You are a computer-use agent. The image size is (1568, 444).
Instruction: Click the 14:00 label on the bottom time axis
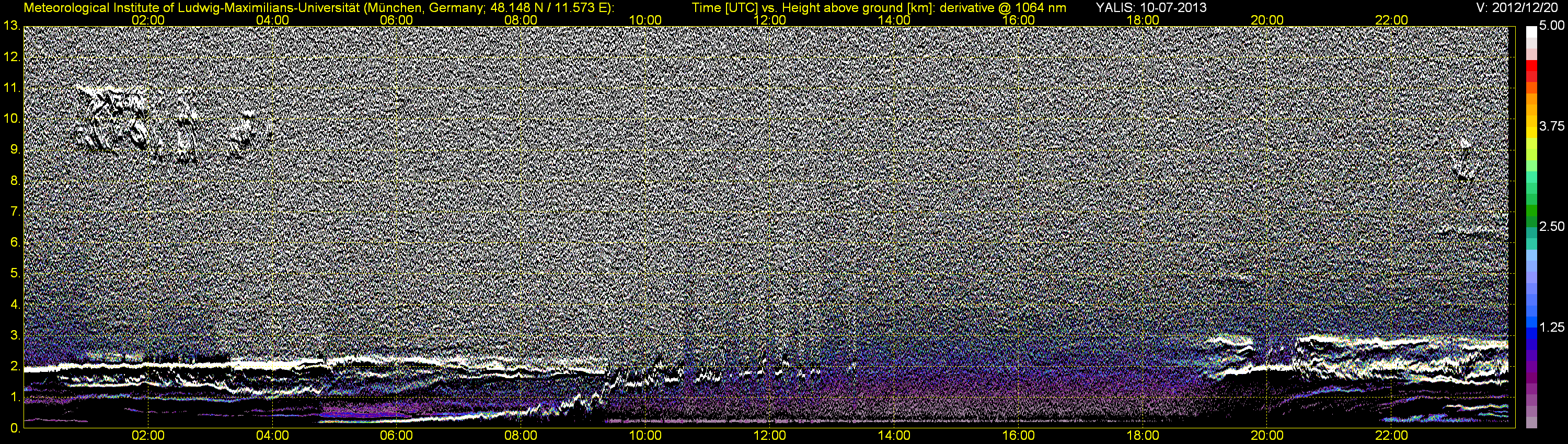tap(894, 436)
